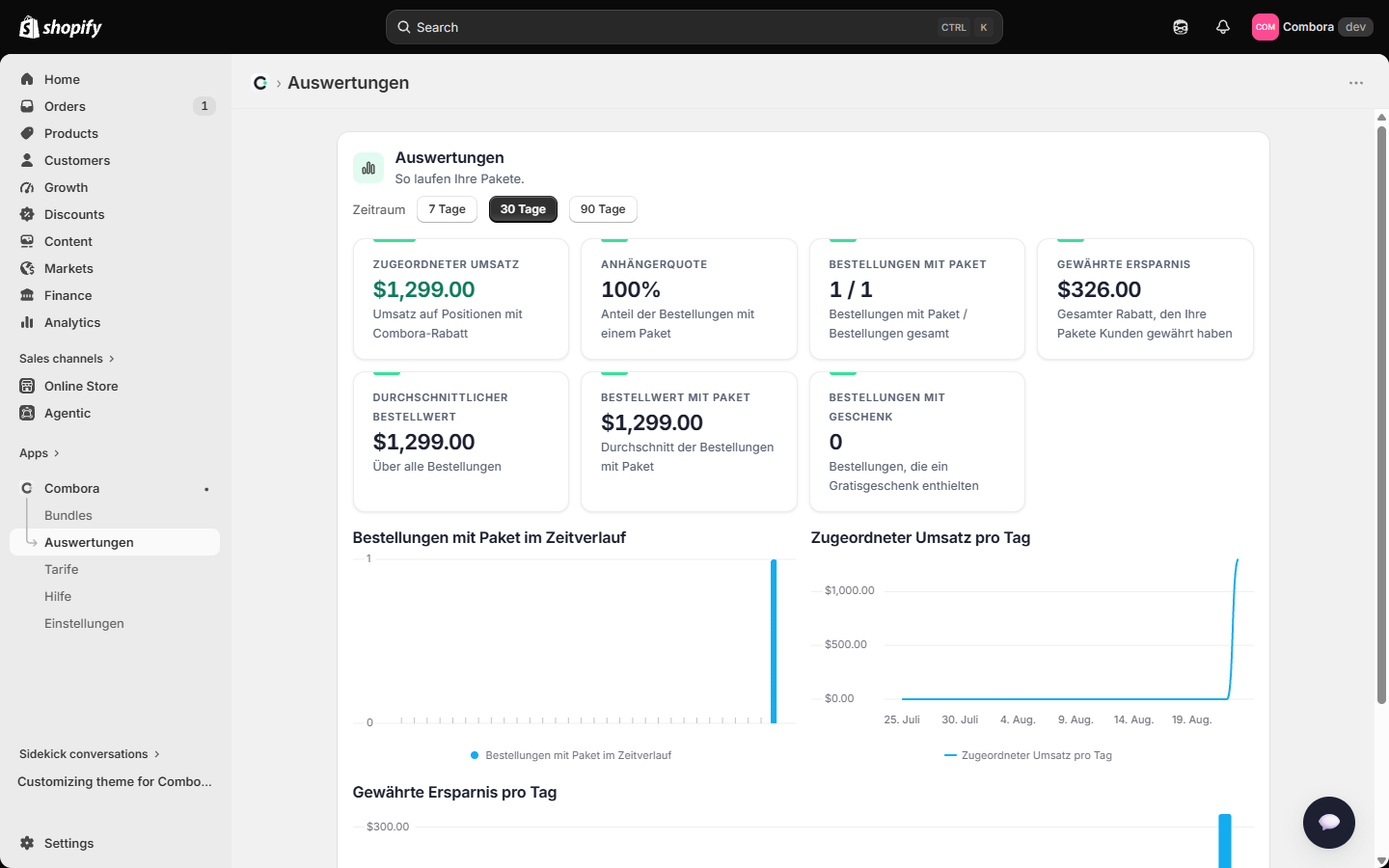Go to Bundles under Combora
1389x868 pixels.
click(x=68, y=515)
